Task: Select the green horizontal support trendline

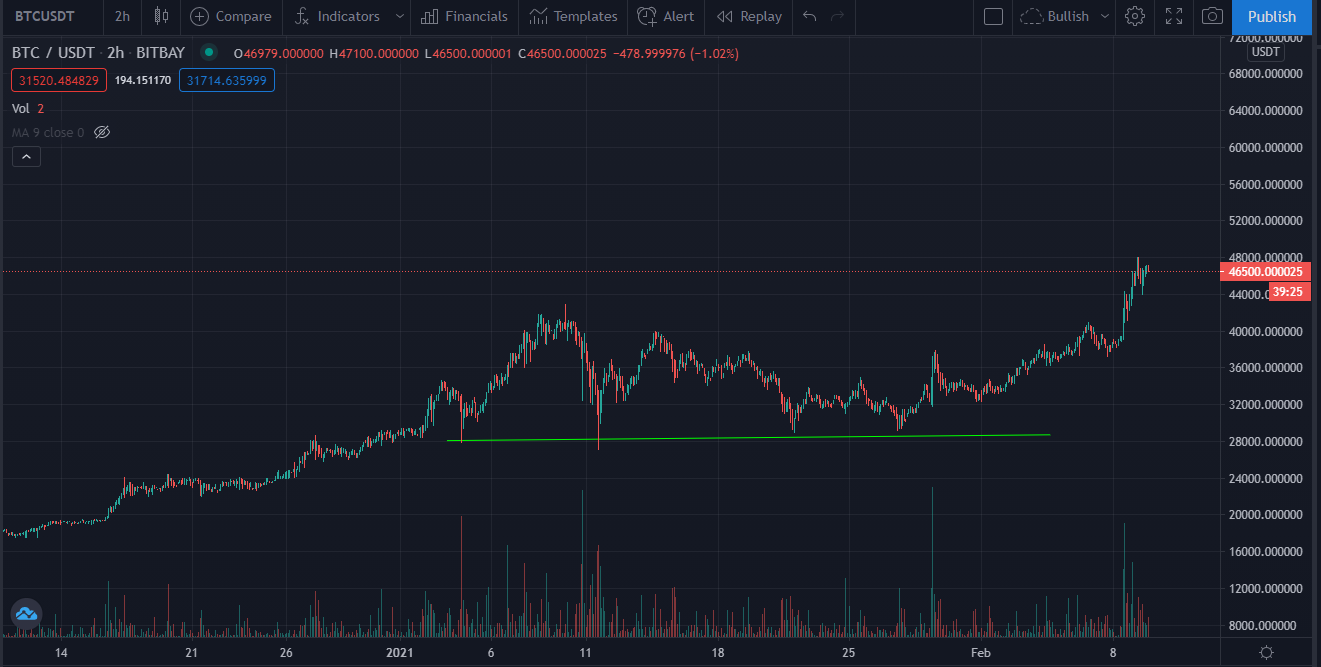Action: pos(748,437)
